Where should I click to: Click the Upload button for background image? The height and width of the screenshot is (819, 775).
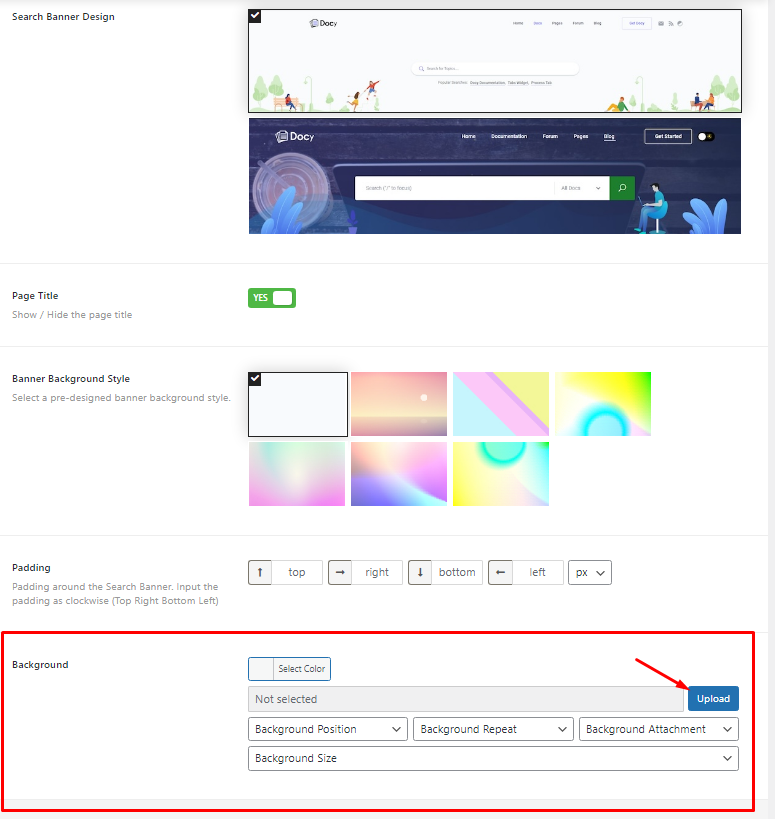[x=713, y=699]
